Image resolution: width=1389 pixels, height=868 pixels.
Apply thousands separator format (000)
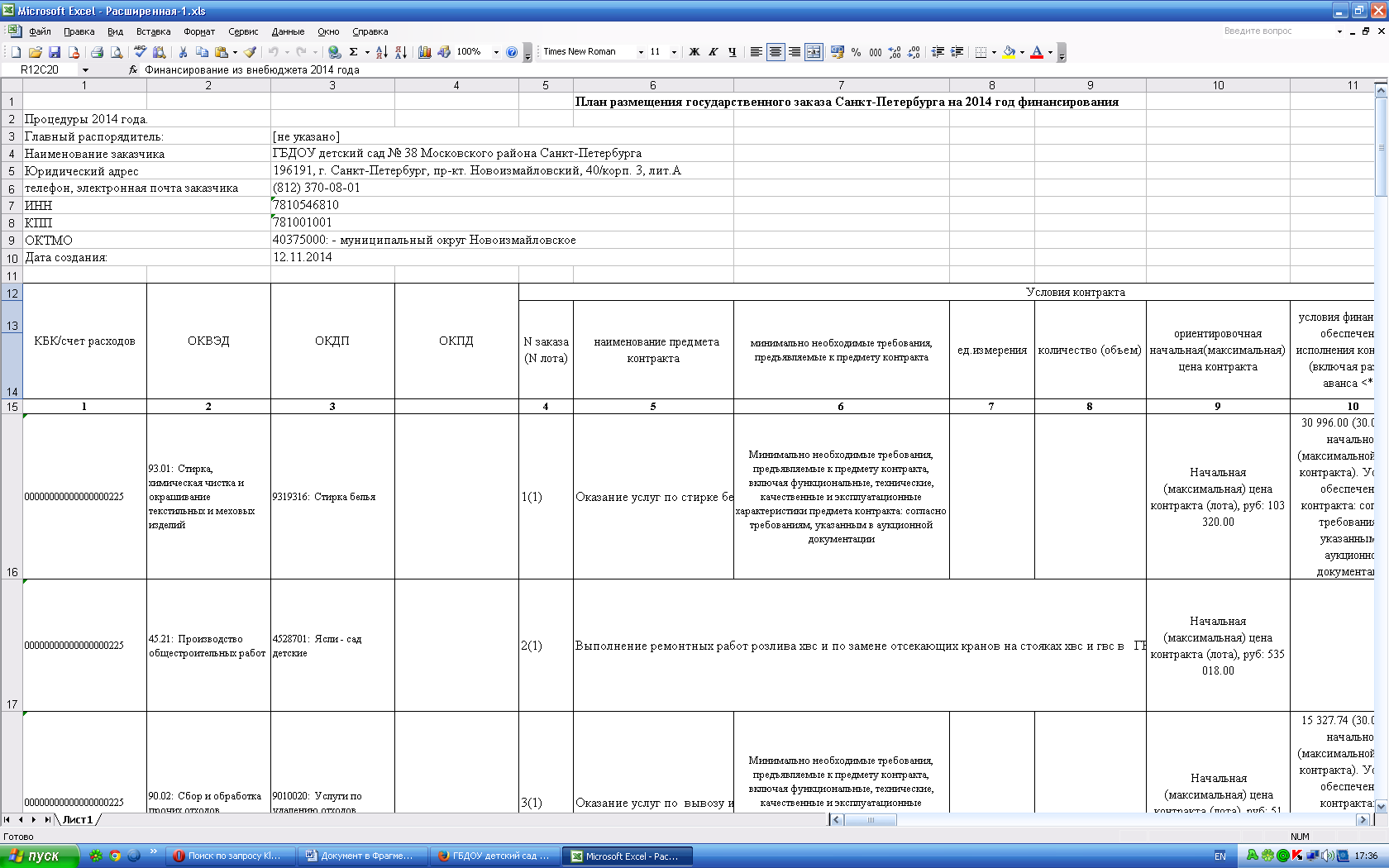[876, 52]
